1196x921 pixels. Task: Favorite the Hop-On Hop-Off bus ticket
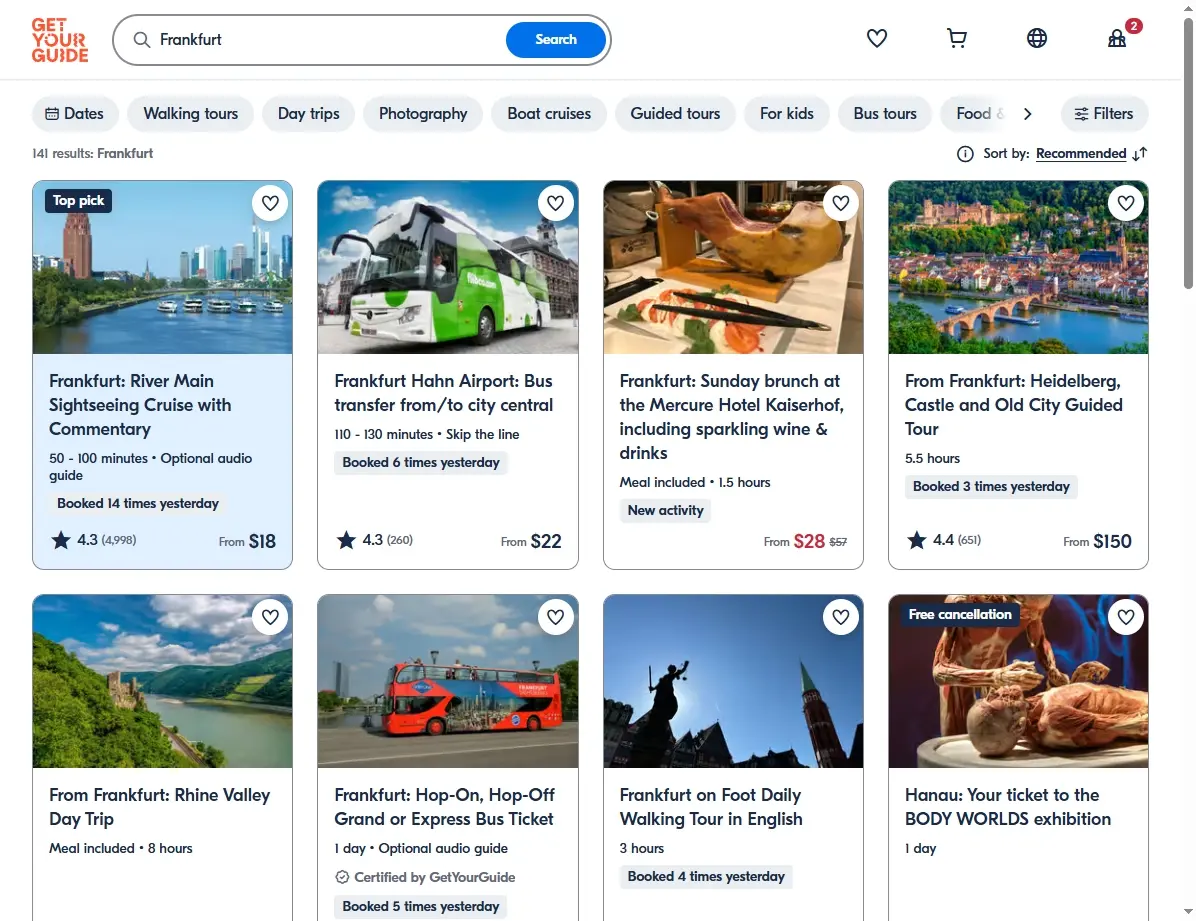(555, 617)
